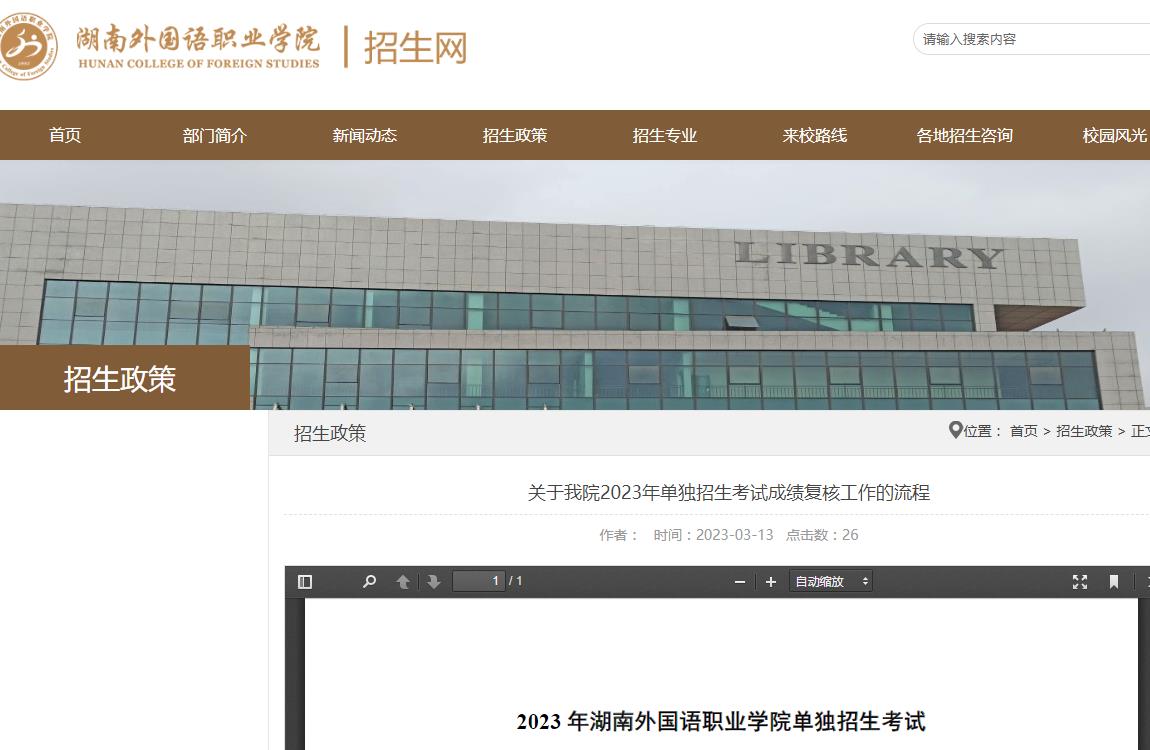Zoom out the PDF

click(x=739, y=581)
